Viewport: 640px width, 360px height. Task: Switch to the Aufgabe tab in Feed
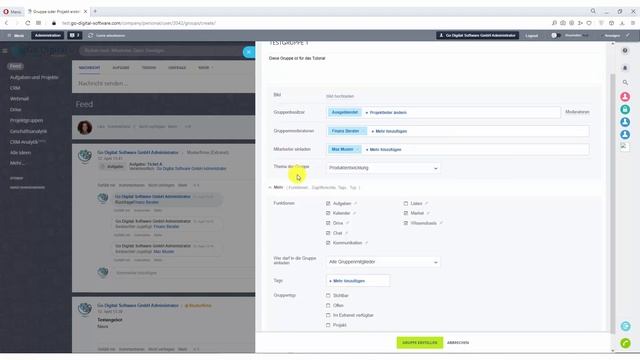(121, 68)
